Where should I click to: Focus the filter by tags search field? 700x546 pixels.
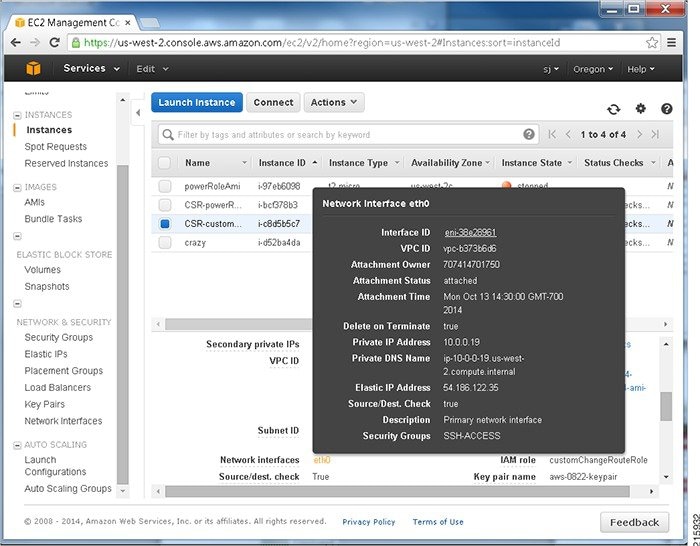click(348, 134)
